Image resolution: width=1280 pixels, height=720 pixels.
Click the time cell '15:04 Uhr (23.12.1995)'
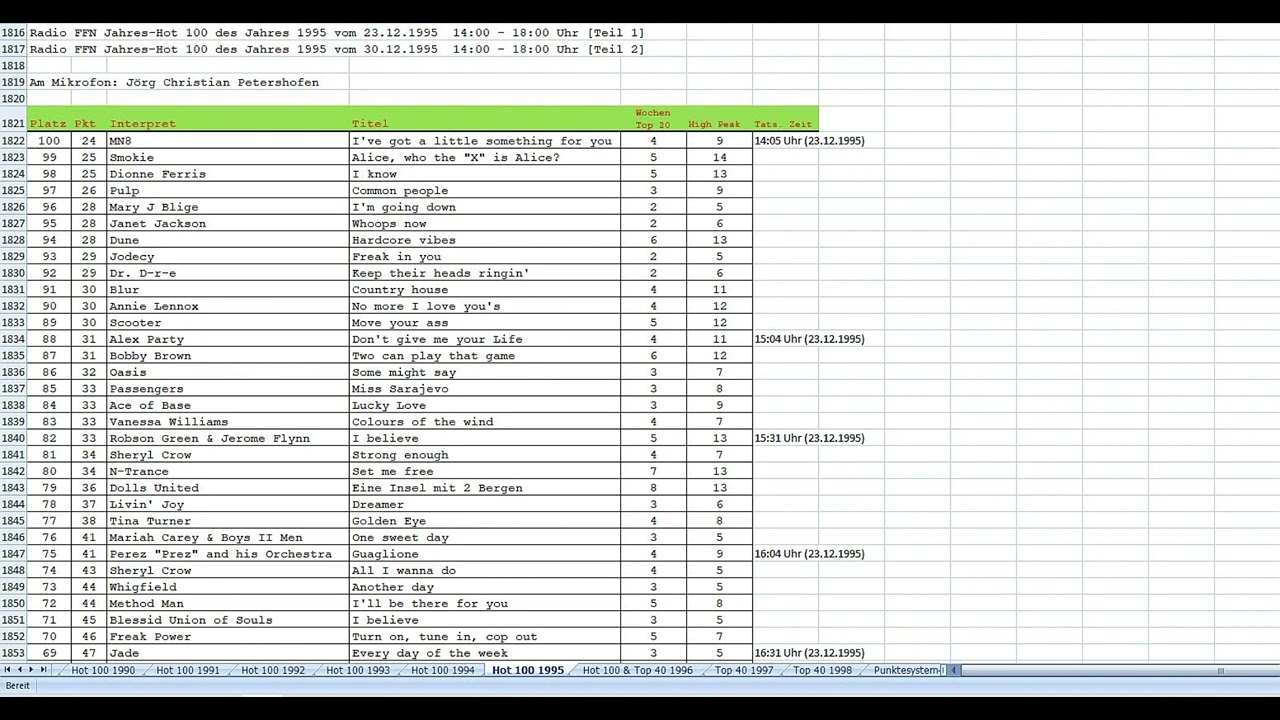click(x=810, y=339)
